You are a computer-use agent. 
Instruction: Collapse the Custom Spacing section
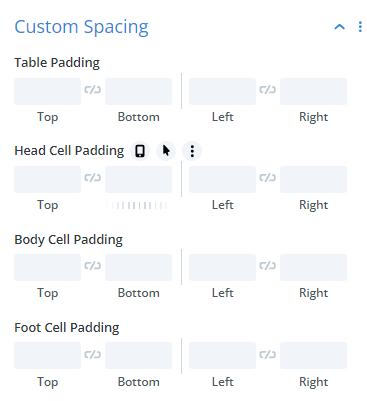tap(339, 27)
